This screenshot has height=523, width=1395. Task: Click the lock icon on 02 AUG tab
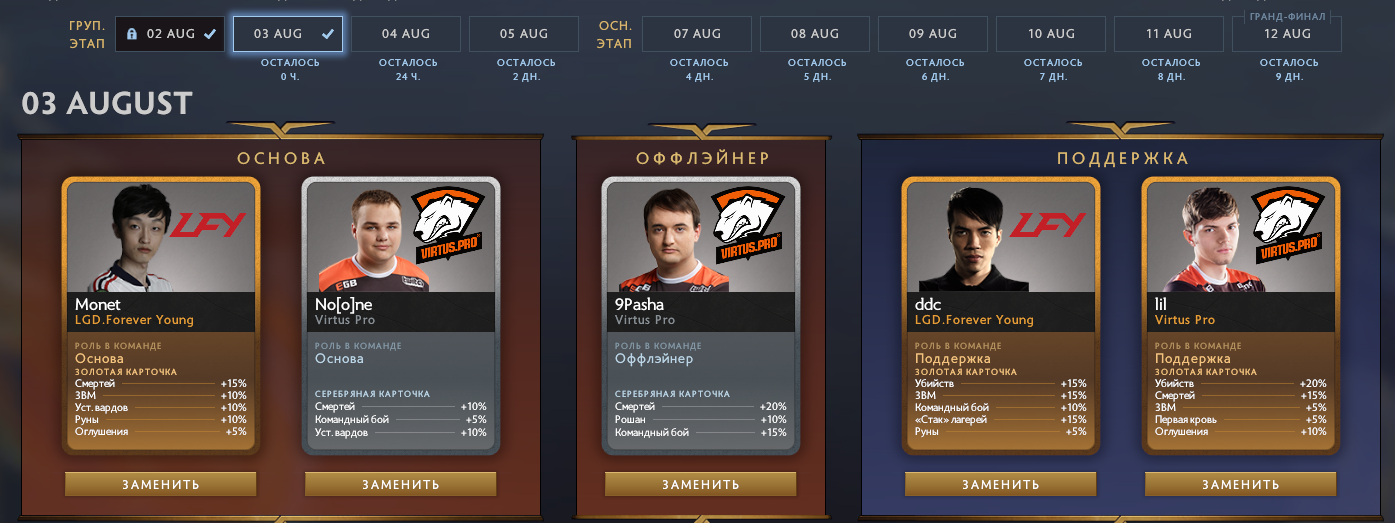tap(131, 34)
